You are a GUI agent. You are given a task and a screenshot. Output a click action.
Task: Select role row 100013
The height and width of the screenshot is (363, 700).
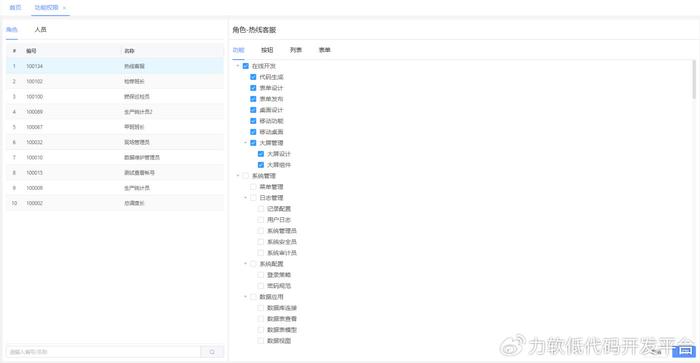pos(115,172)
